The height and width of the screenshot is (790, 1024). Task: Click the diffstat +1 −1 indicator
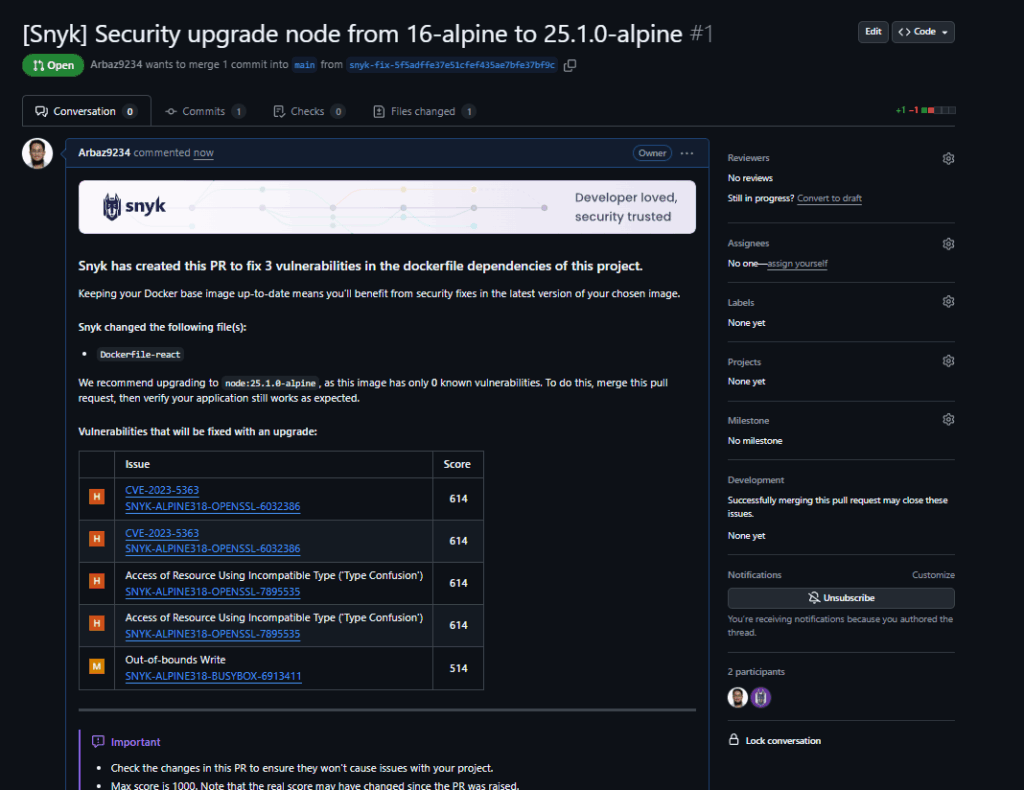click(x=925, y=110)
